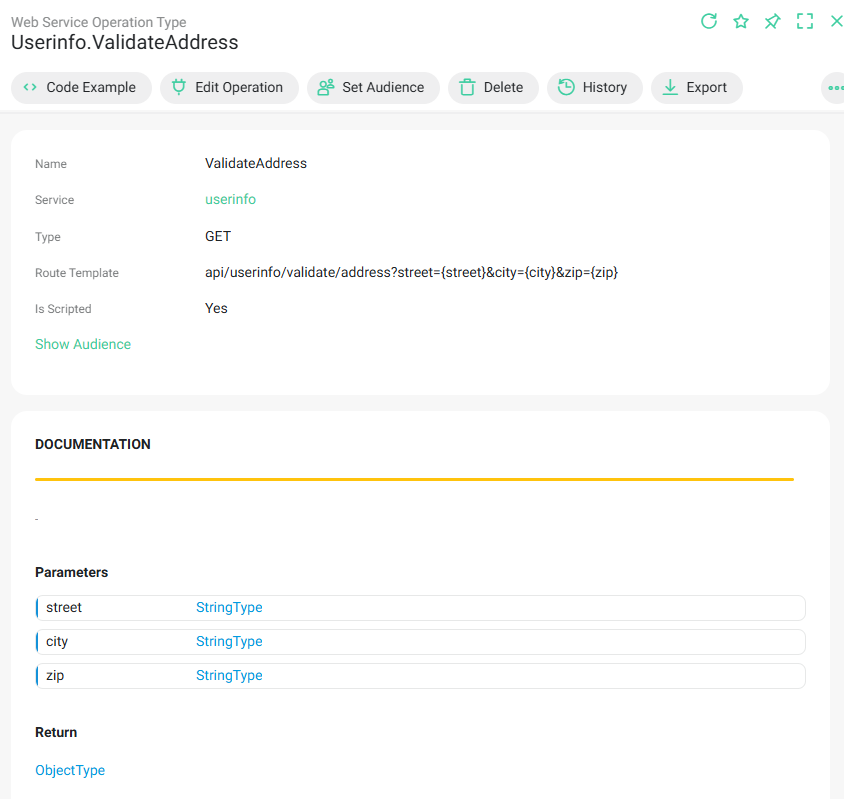Open the more actions ellipsis menu

835,88
